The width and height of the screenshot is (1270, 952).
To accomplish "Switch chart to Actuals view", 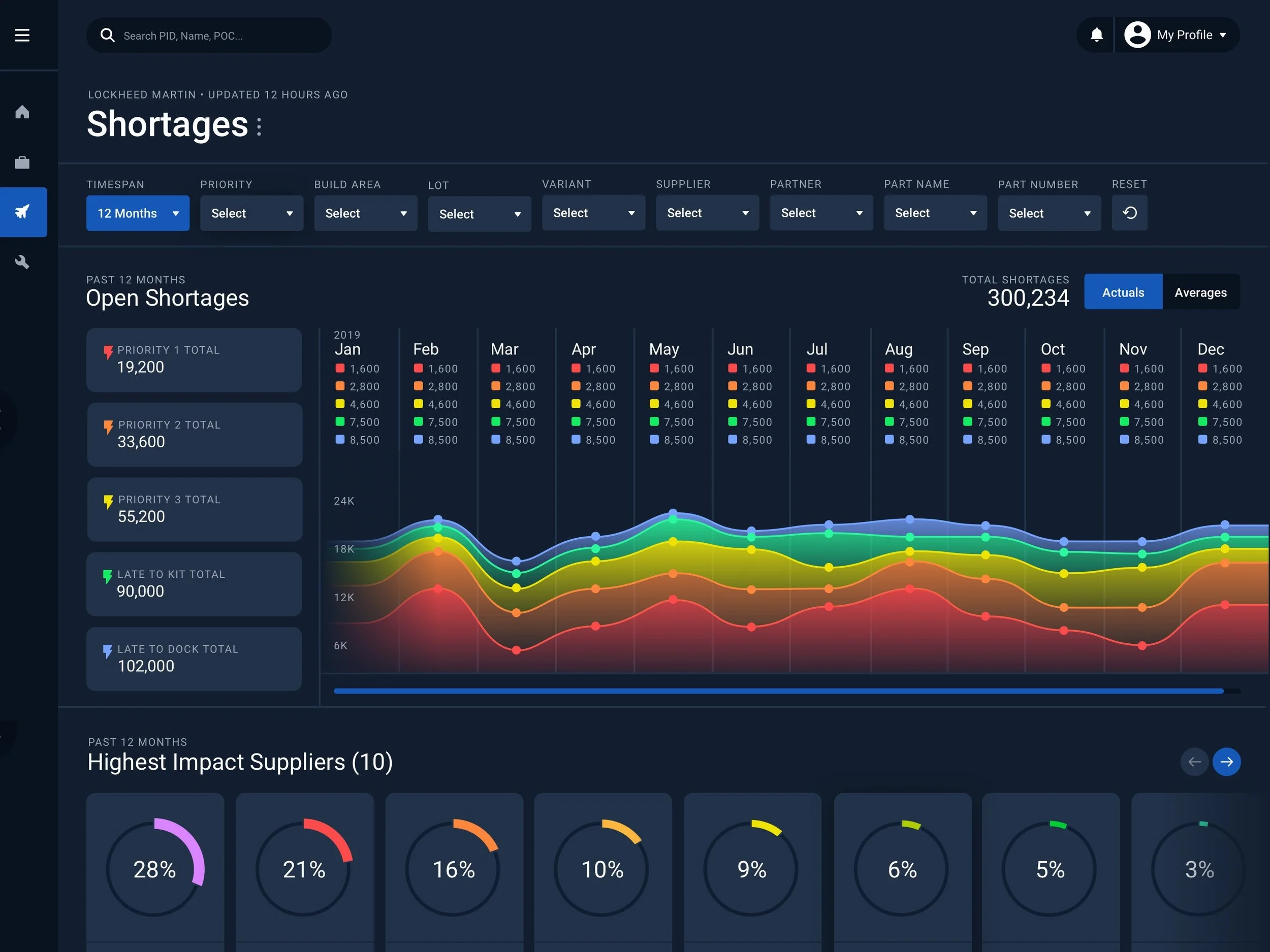I will pyautogui.click(x=1123, y=292).
